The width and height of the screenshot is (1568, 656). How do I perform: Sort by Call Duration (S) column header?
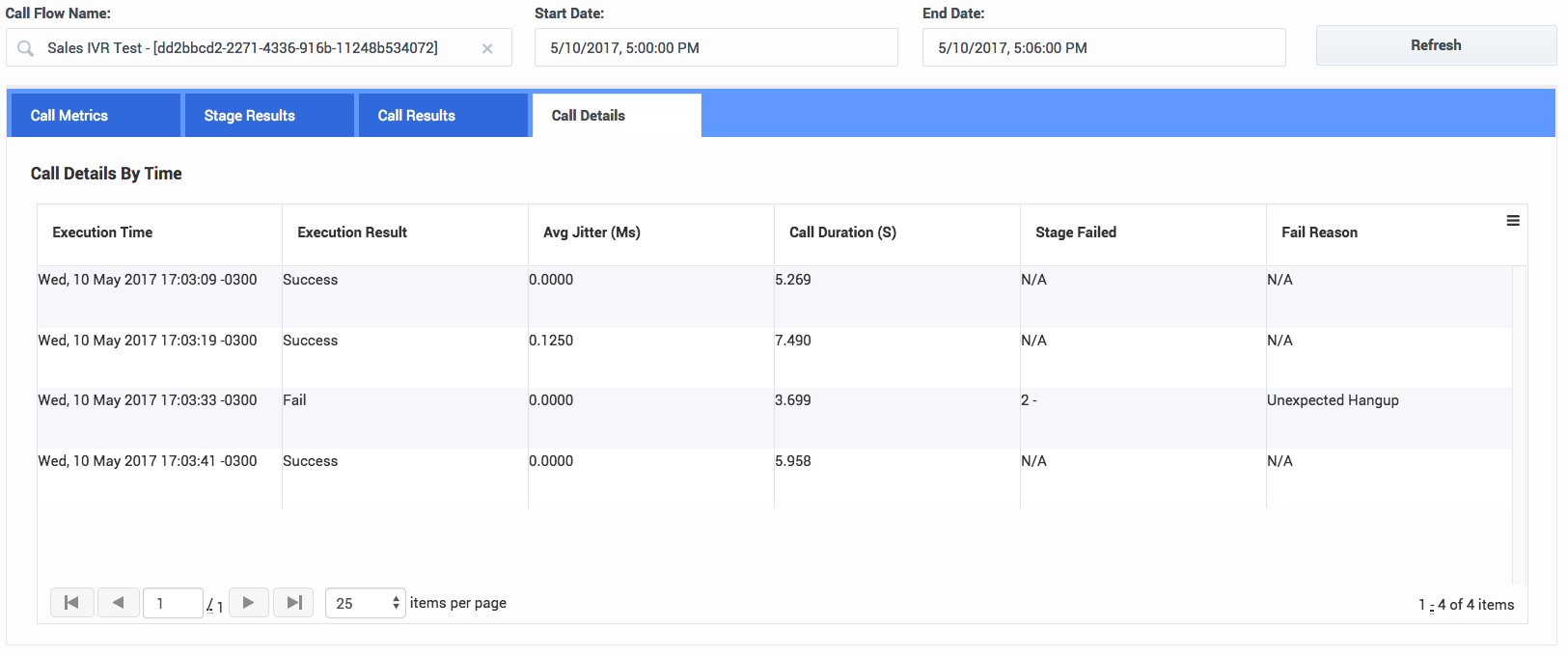(842, 232)
